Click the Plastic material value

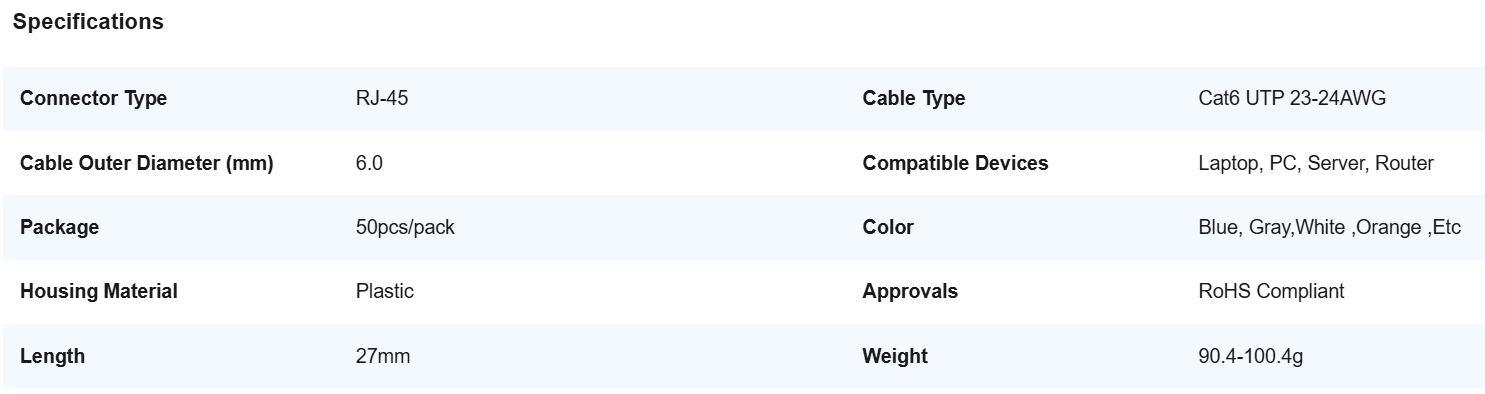385,291
